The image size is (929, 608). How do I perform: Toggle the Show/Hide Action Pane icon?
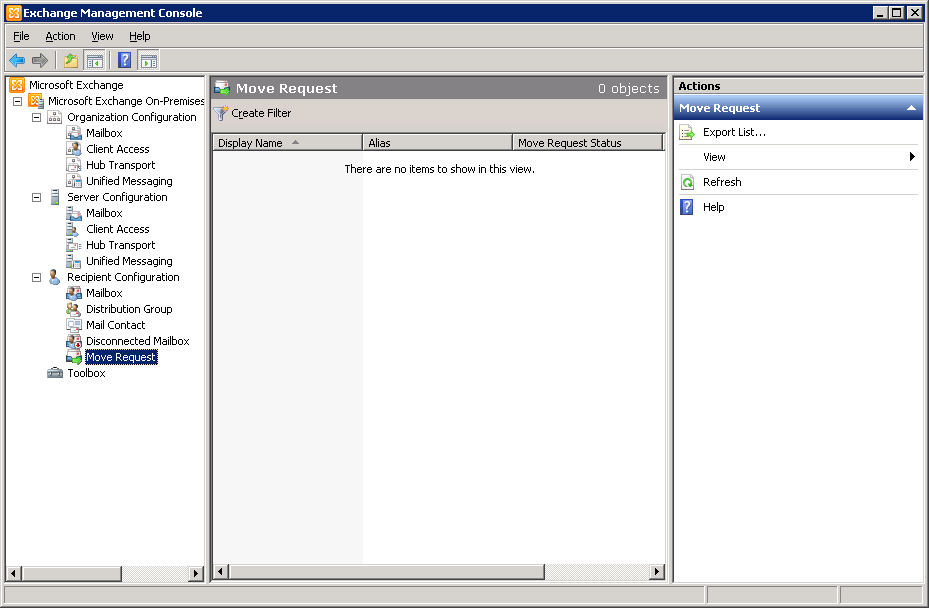click(x=149, y=60)
